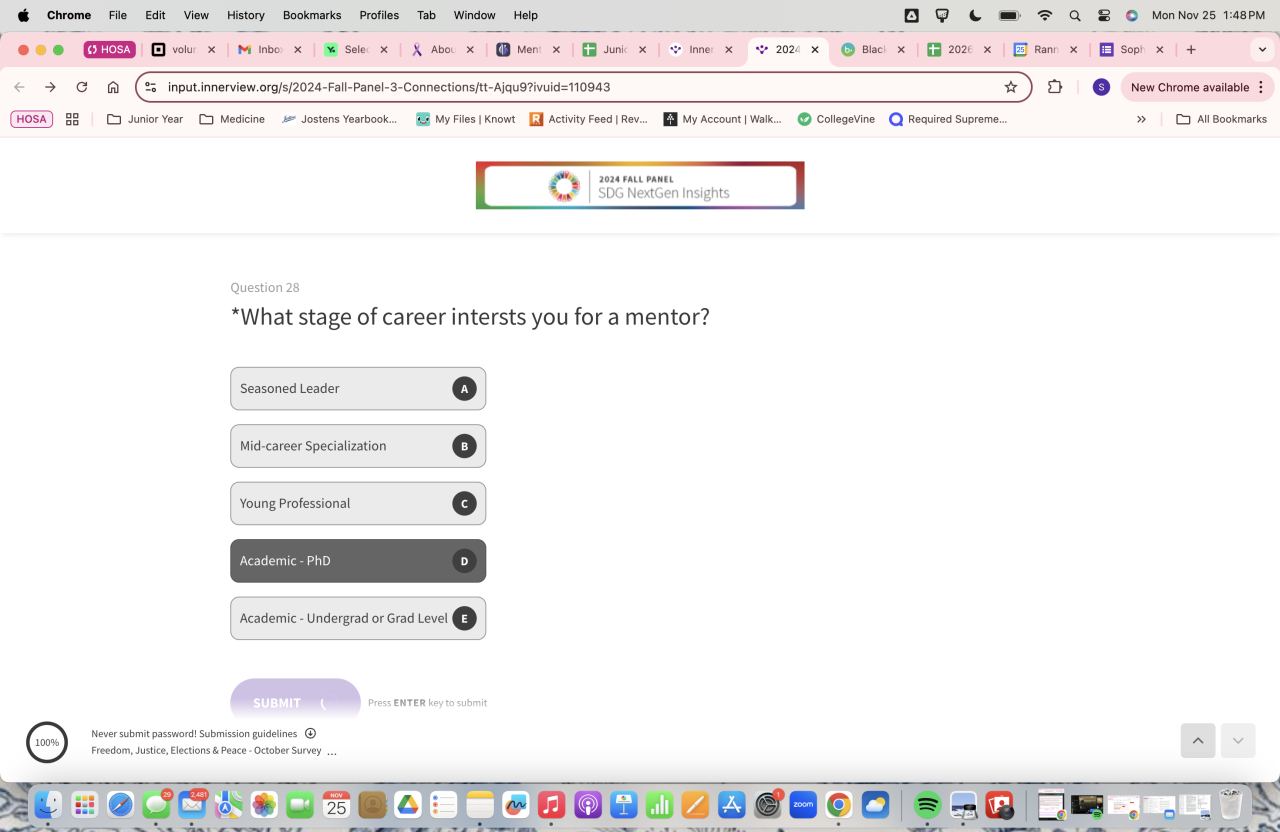Open Photos from the dock
Viewport: 1280px width, 832px height.
264,804
